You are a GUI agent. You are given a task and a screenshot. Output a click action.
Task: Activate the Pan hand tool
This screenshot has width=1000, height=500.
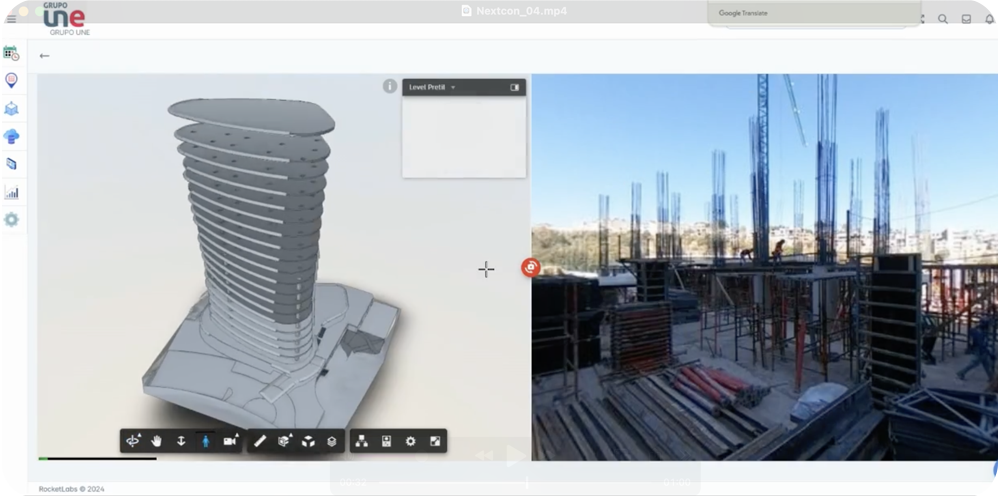tap(157, 441)
